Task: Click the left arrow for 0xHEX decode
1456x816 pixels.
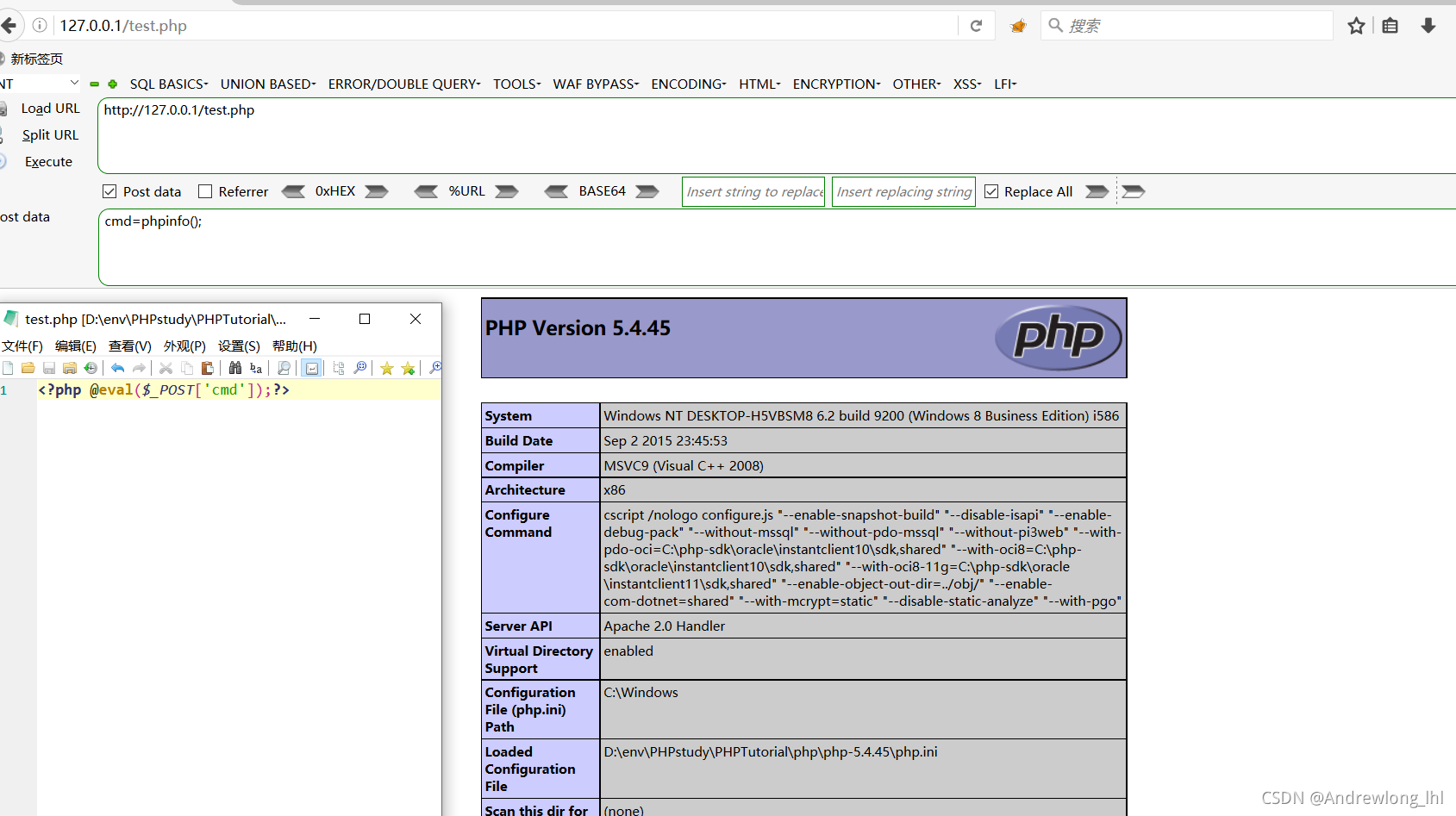Action: pyautogui.click(x=293, y=191)
